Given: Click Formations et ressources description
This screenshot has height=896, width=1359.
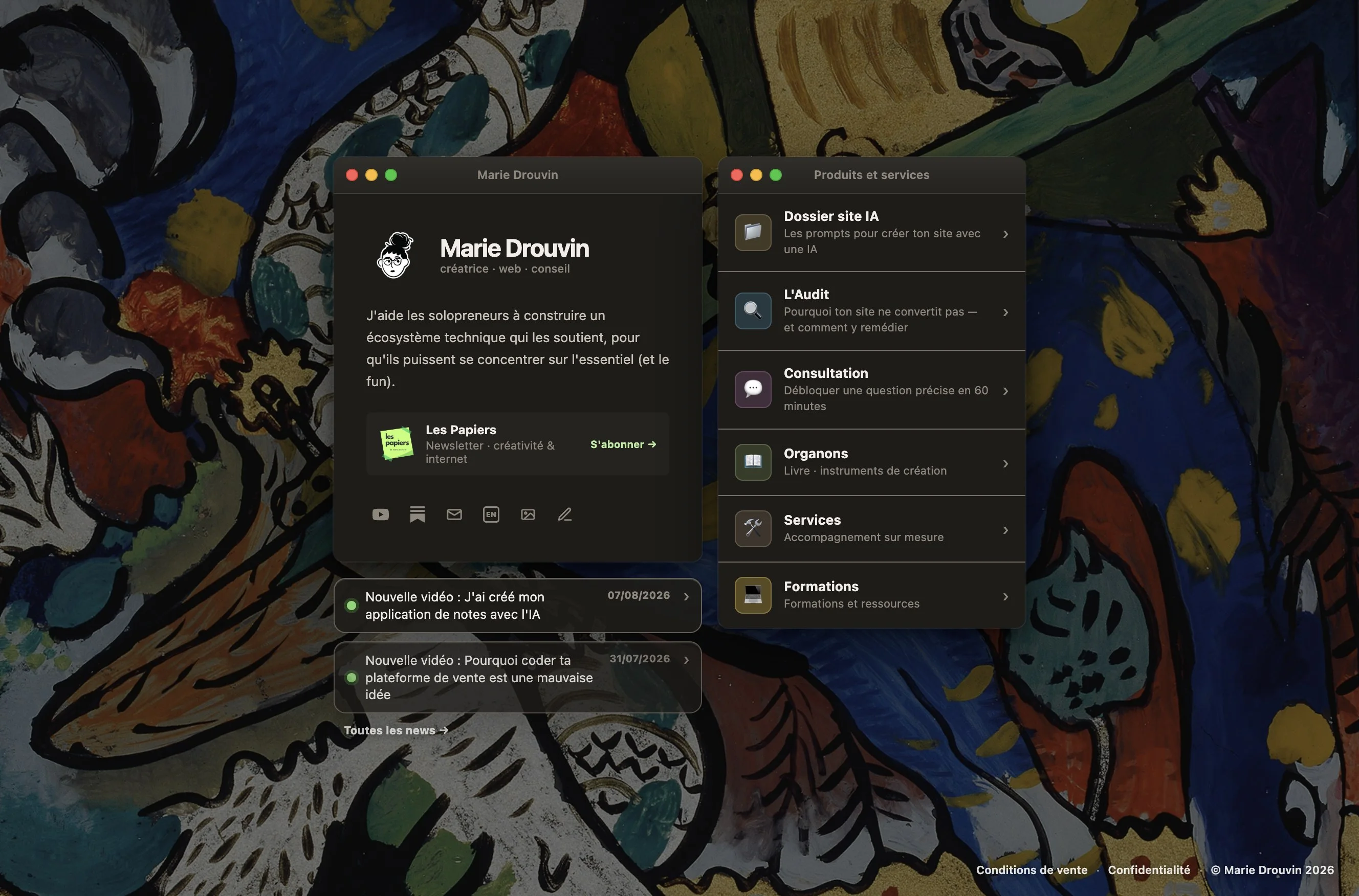Looking at the screenshot, I should [x=852, y=603].
